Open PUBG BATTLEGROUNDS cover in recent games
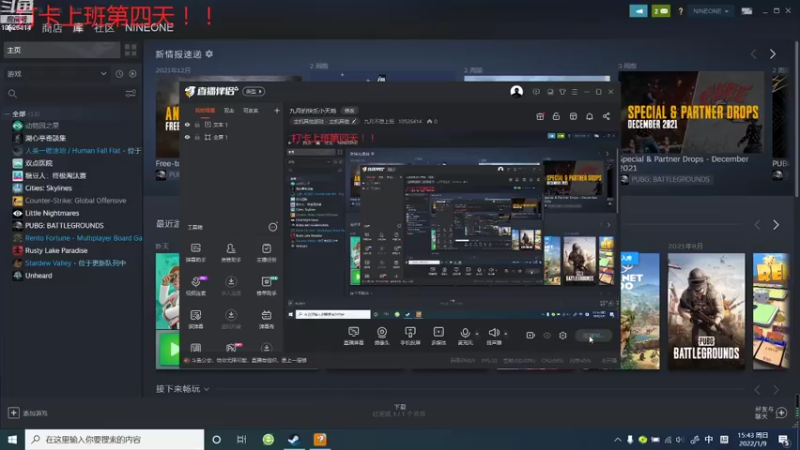The width and height of the screenshot is (800, 450). pos(706,311)
